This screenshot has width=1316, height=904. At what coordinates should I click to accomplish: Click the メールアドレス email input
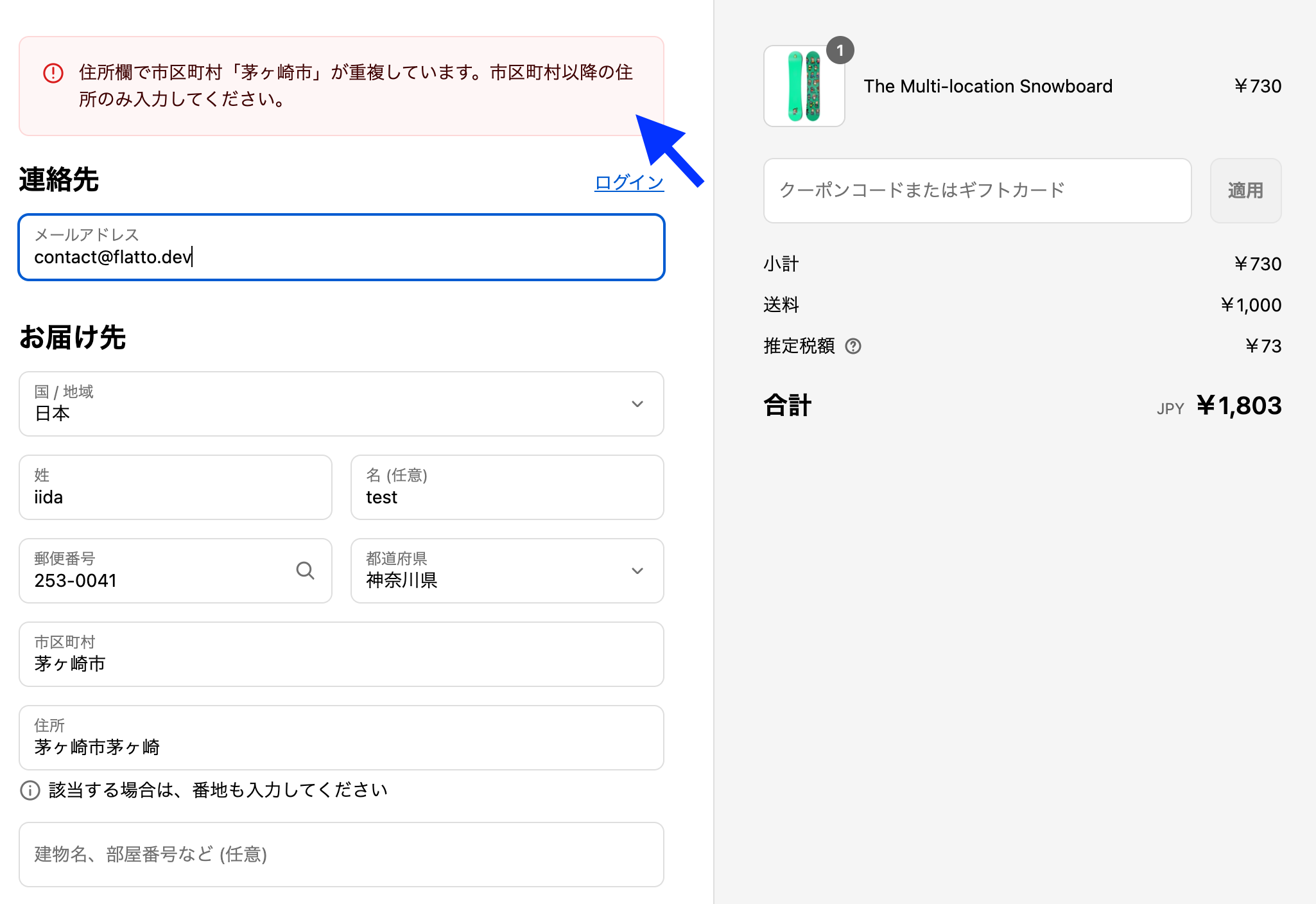[341, 248]
